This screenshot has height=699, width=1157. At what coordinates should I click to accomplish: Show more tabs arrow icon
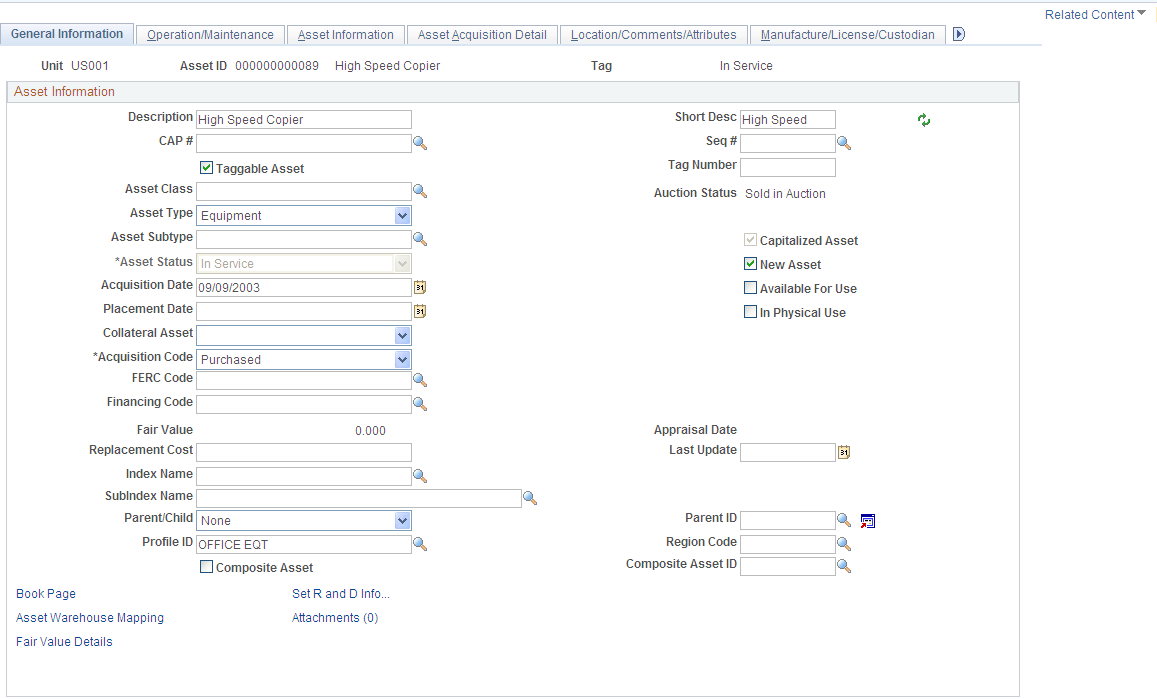959,34
